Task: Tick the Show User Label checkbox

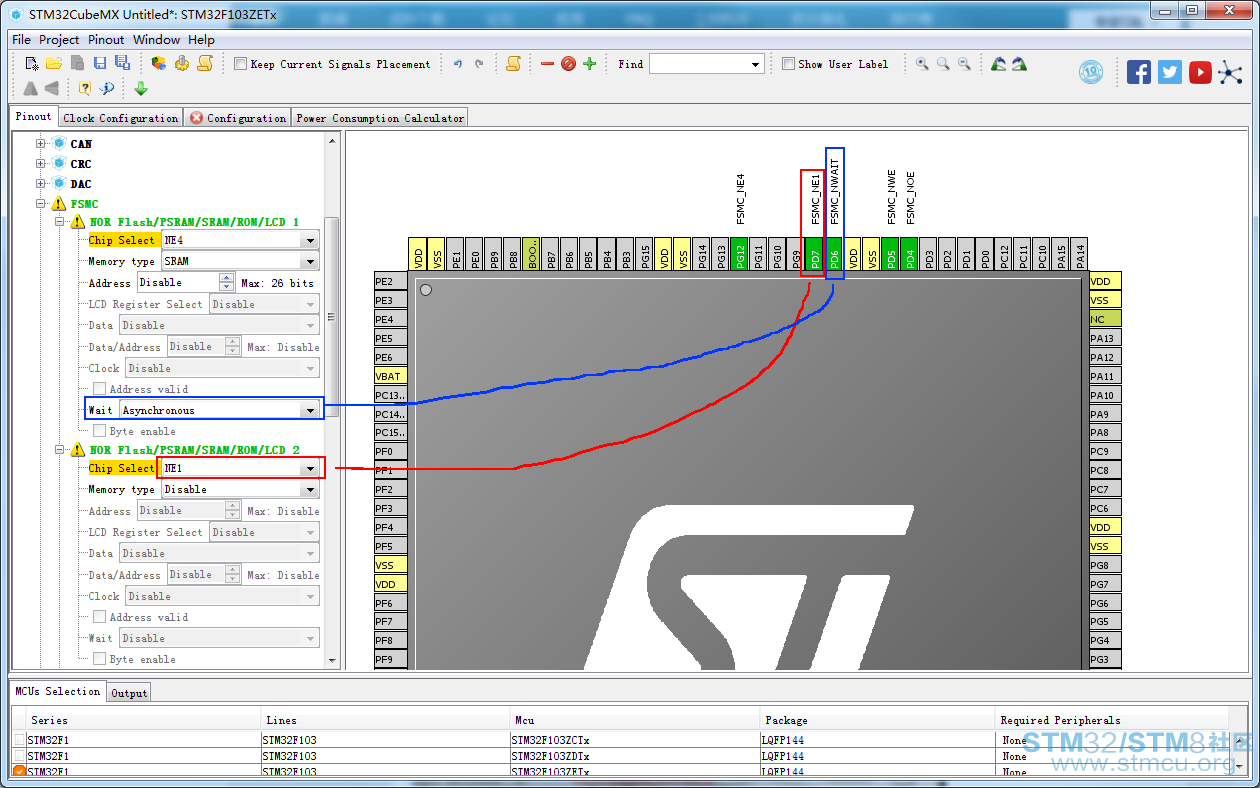Action: (788, 64)
